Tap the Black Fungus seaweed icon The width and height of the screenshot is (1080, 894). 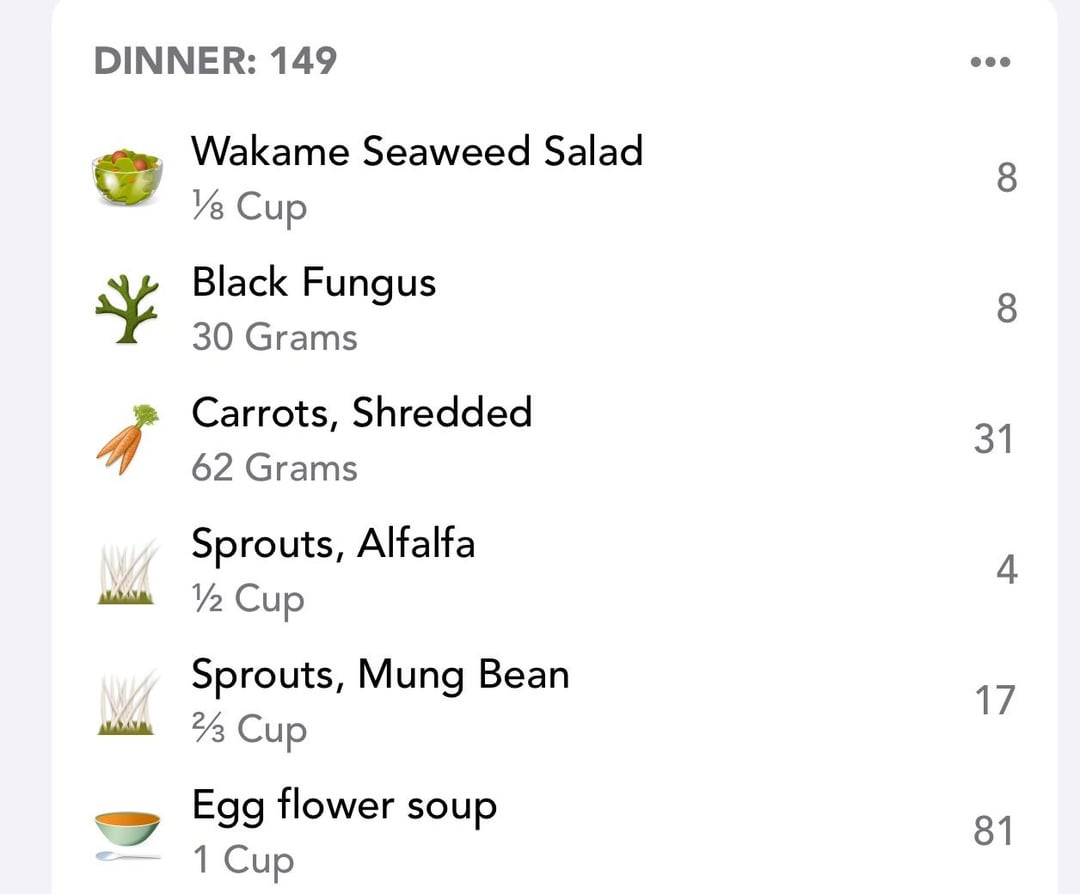127,309
